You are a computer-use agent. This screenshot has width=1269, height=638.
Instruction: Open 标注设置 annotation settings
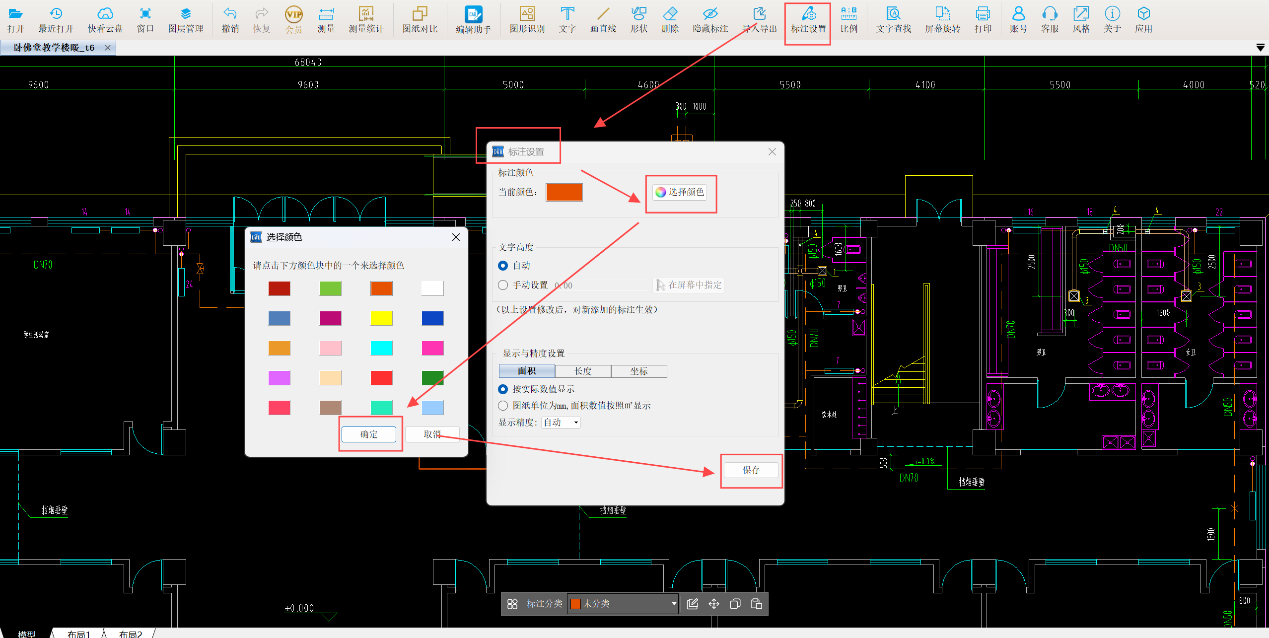click(808, 18)
